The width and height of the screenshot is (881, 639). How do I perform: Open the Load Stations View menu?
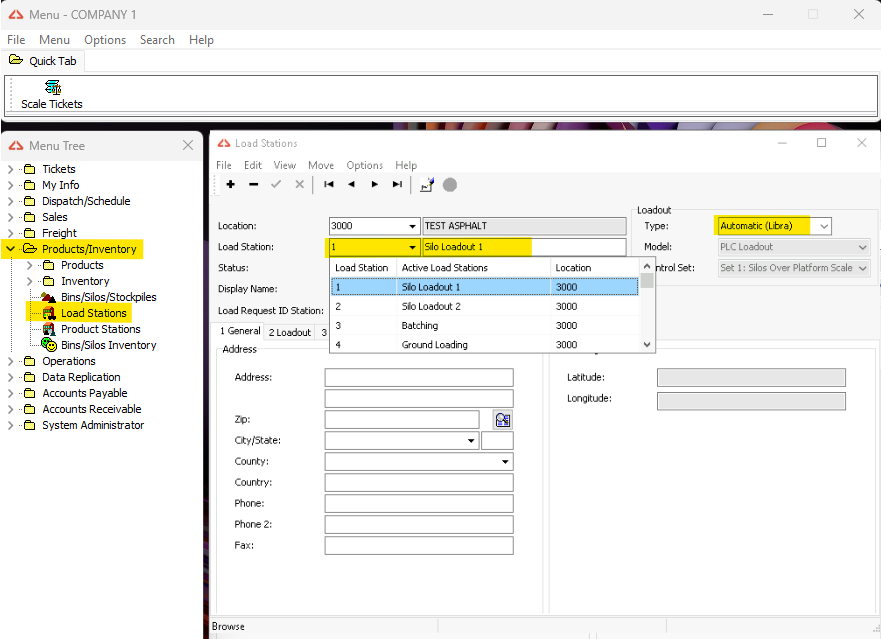(x=285, y=165)
